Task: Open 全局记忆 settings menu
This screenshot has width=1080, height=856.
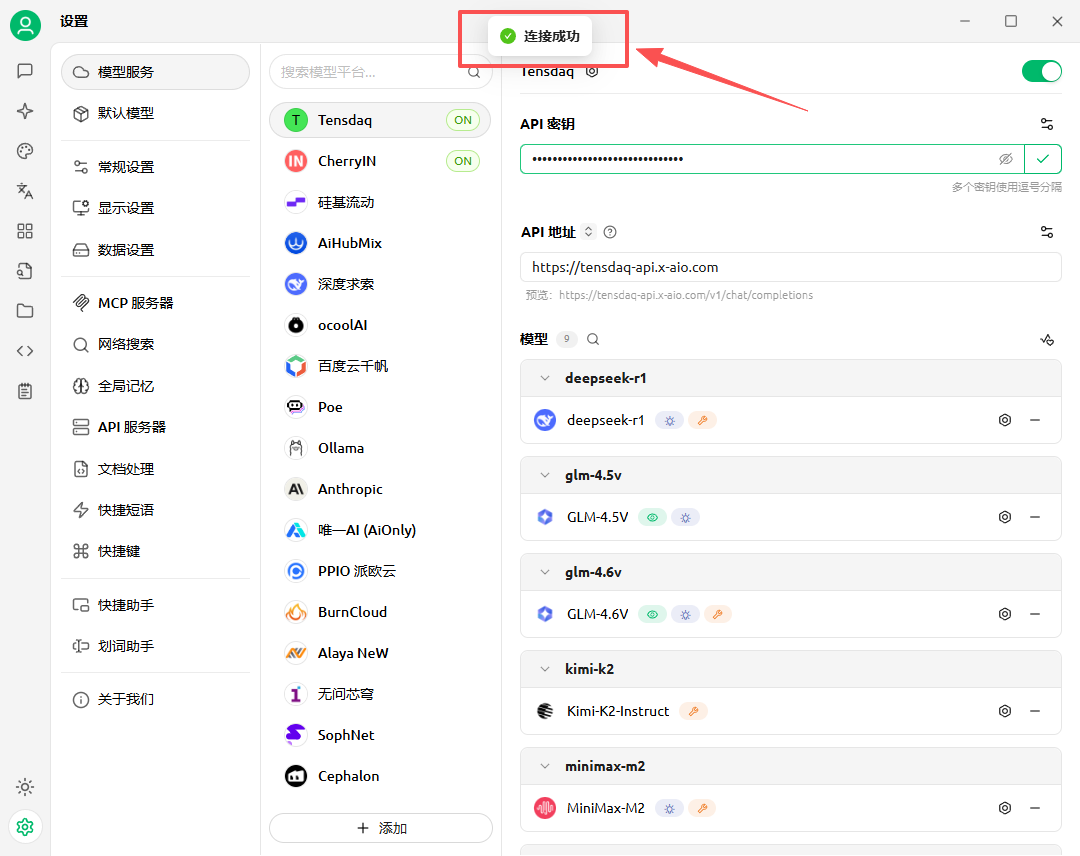Action: pos(155,386)
